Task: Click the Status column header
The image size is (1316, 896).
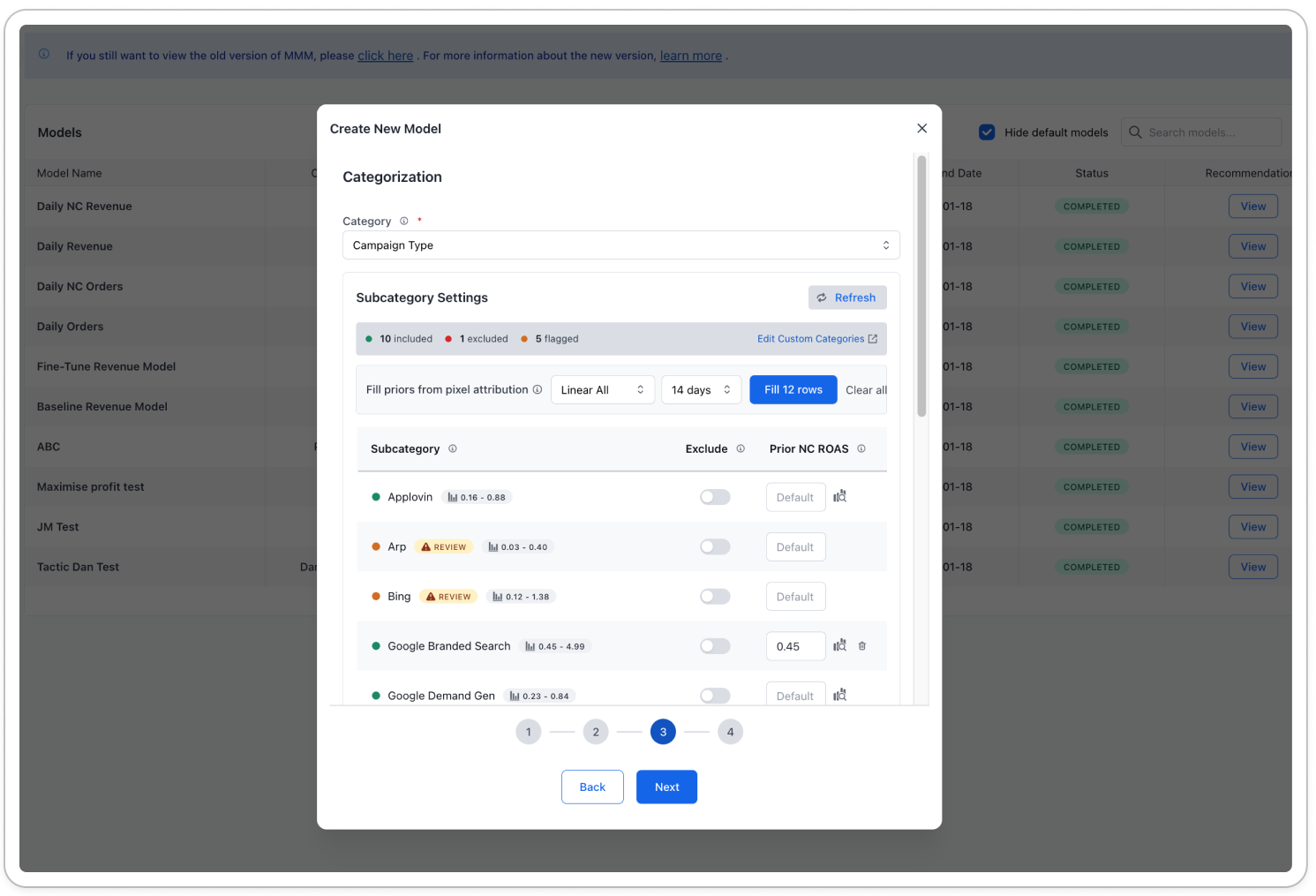Action: (x=1092, y=173)
